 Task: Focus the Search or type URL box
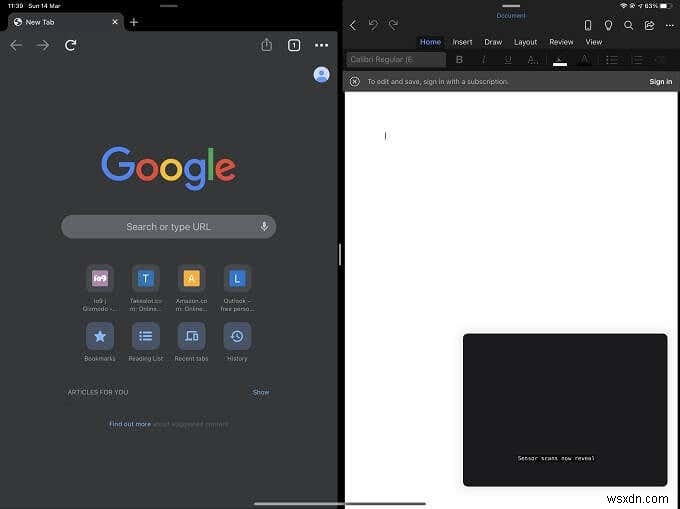tap(168, 227)
